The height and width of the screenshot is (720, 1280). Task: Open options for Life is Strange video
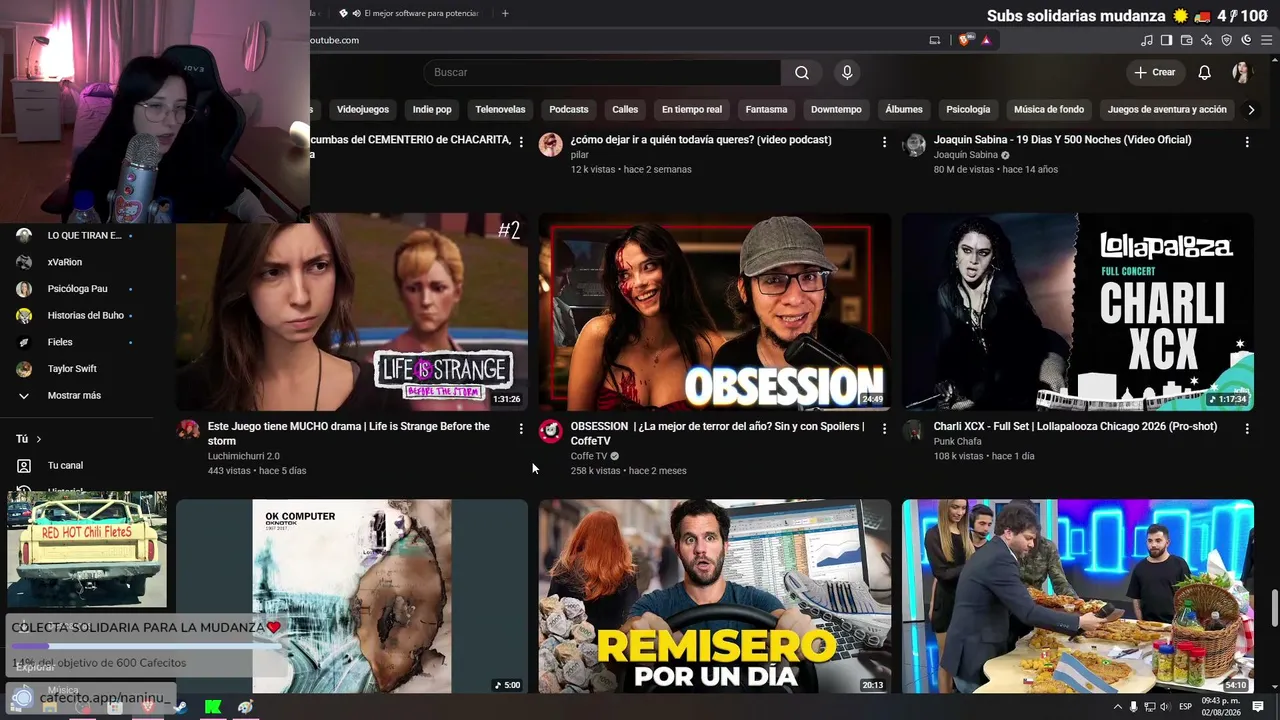[x=521, y=428]
